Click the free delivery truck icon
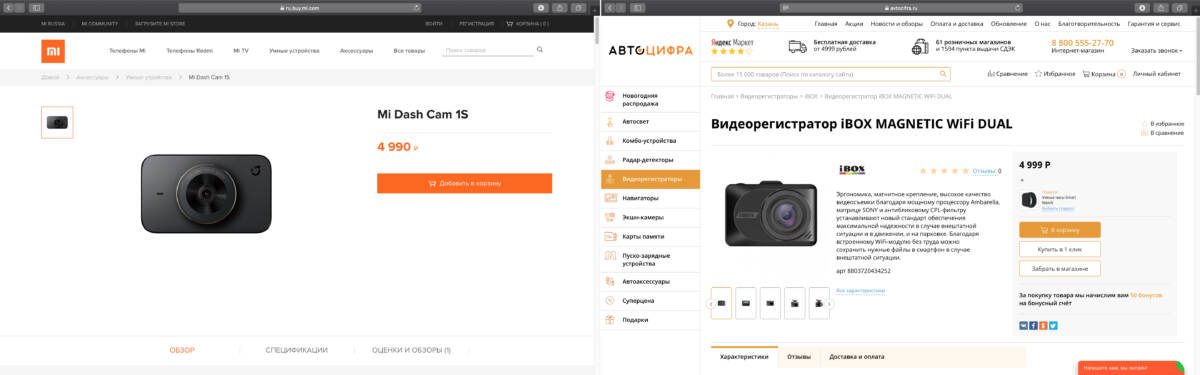 point(797,46)
